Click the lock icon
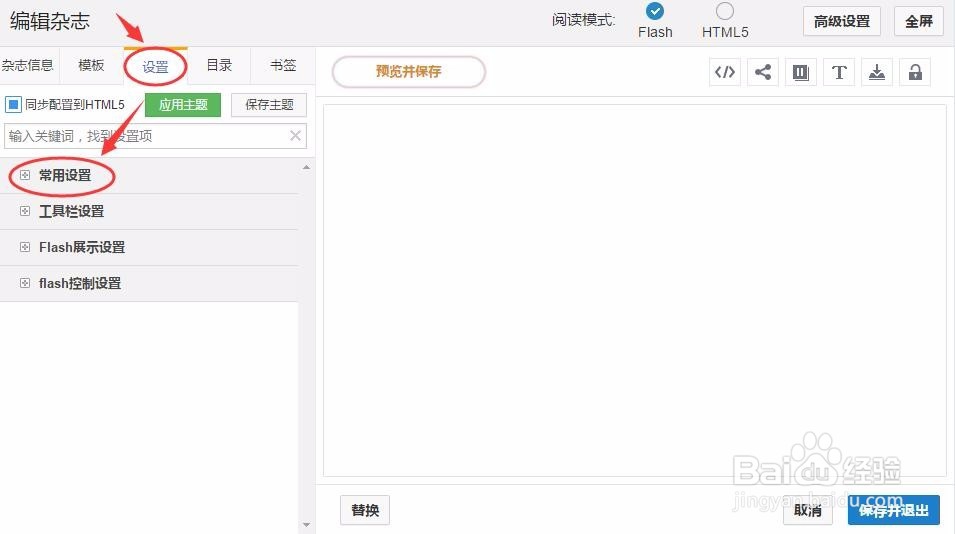This screenshot has height=534, width=955. click(x=915, y=72)
